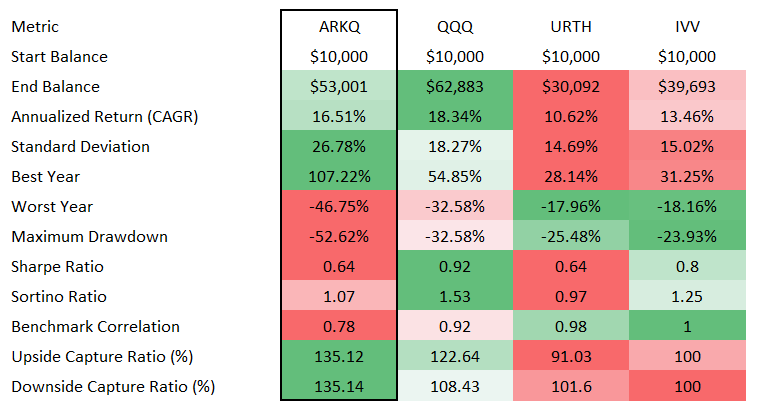
Task: Select QQQ Best Year value 54.85%
Action: [455, 176]
